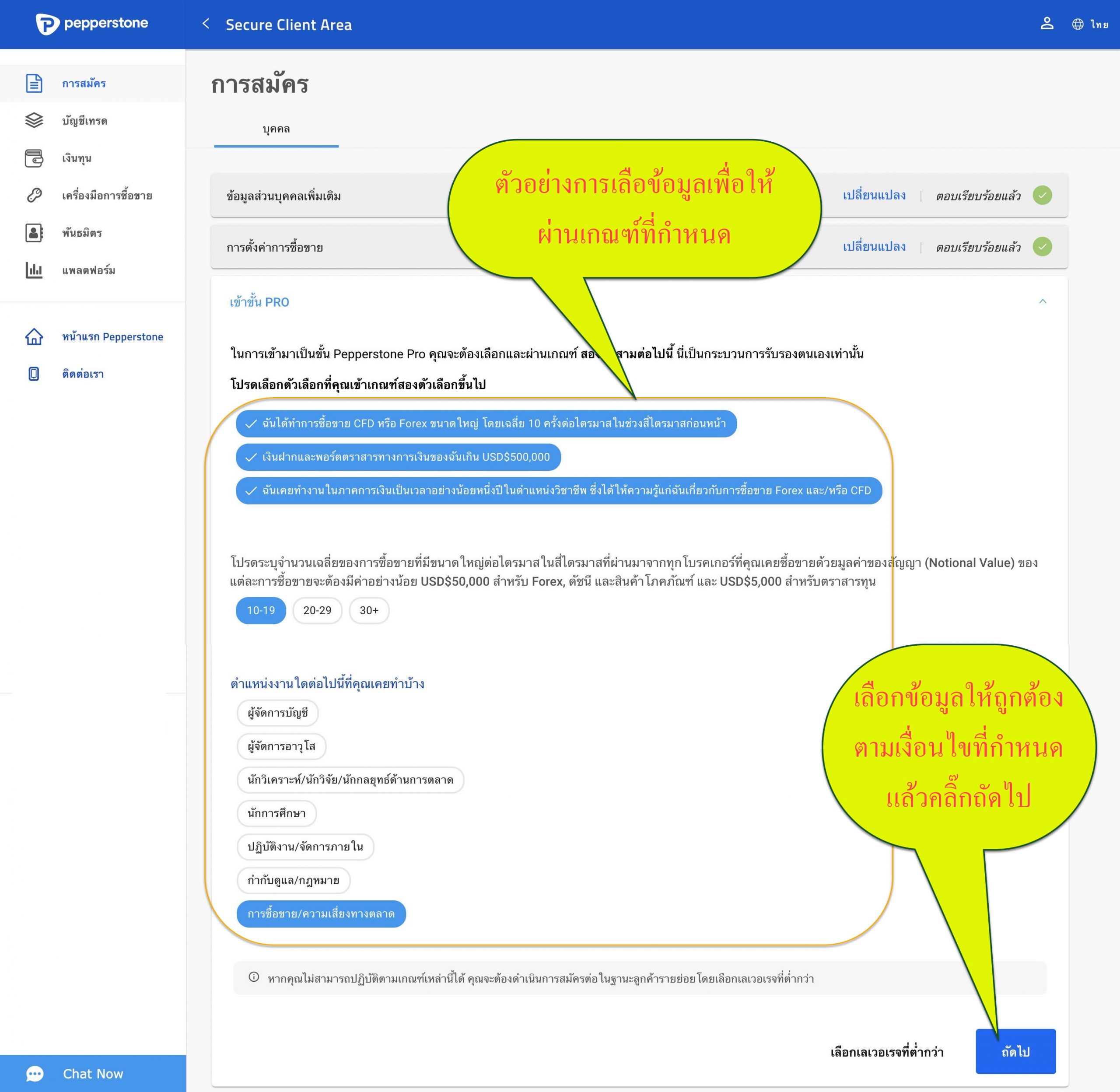Click green check for การตั้งค่าการซื้อขาย
1120x1092 pixels.
point(1042,247)
